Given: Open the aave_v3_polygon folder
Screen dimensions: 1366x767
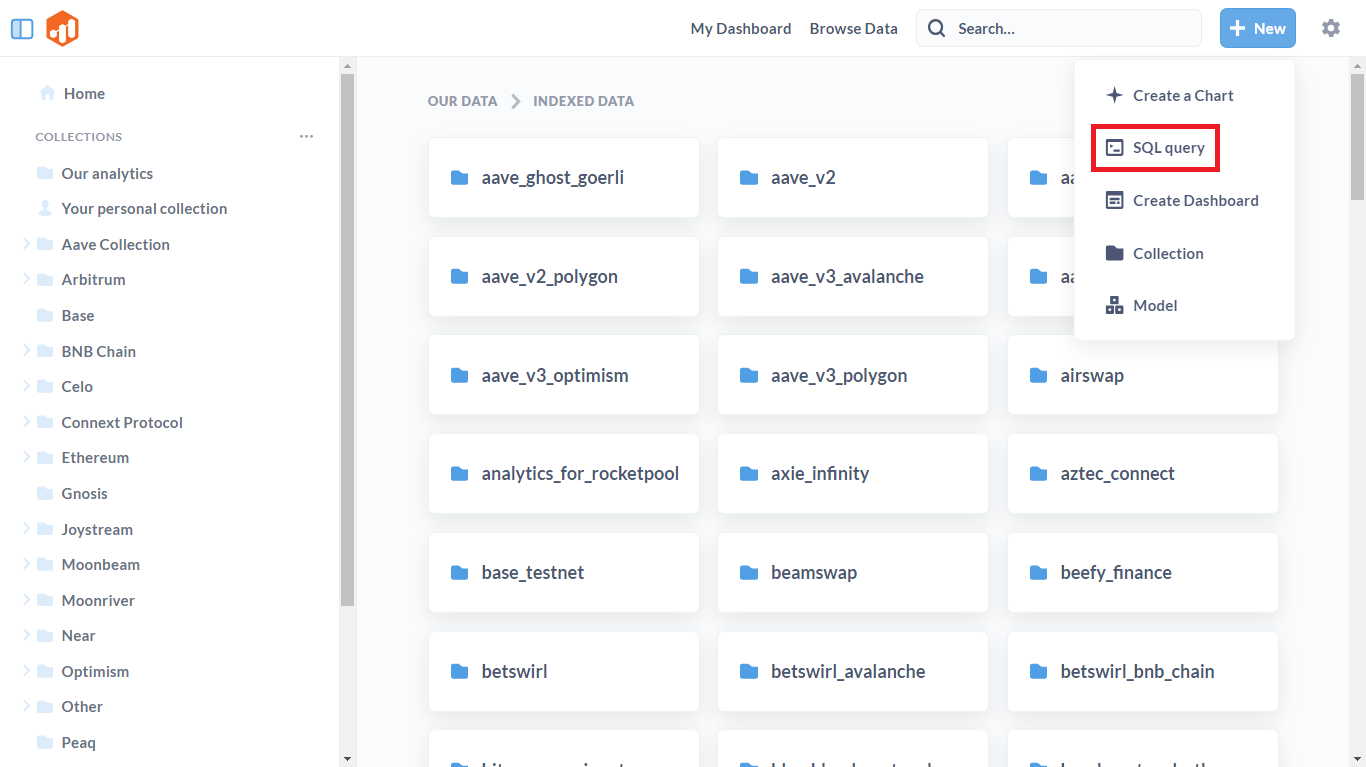Looking at the screenshot, I should coord(853,376).
